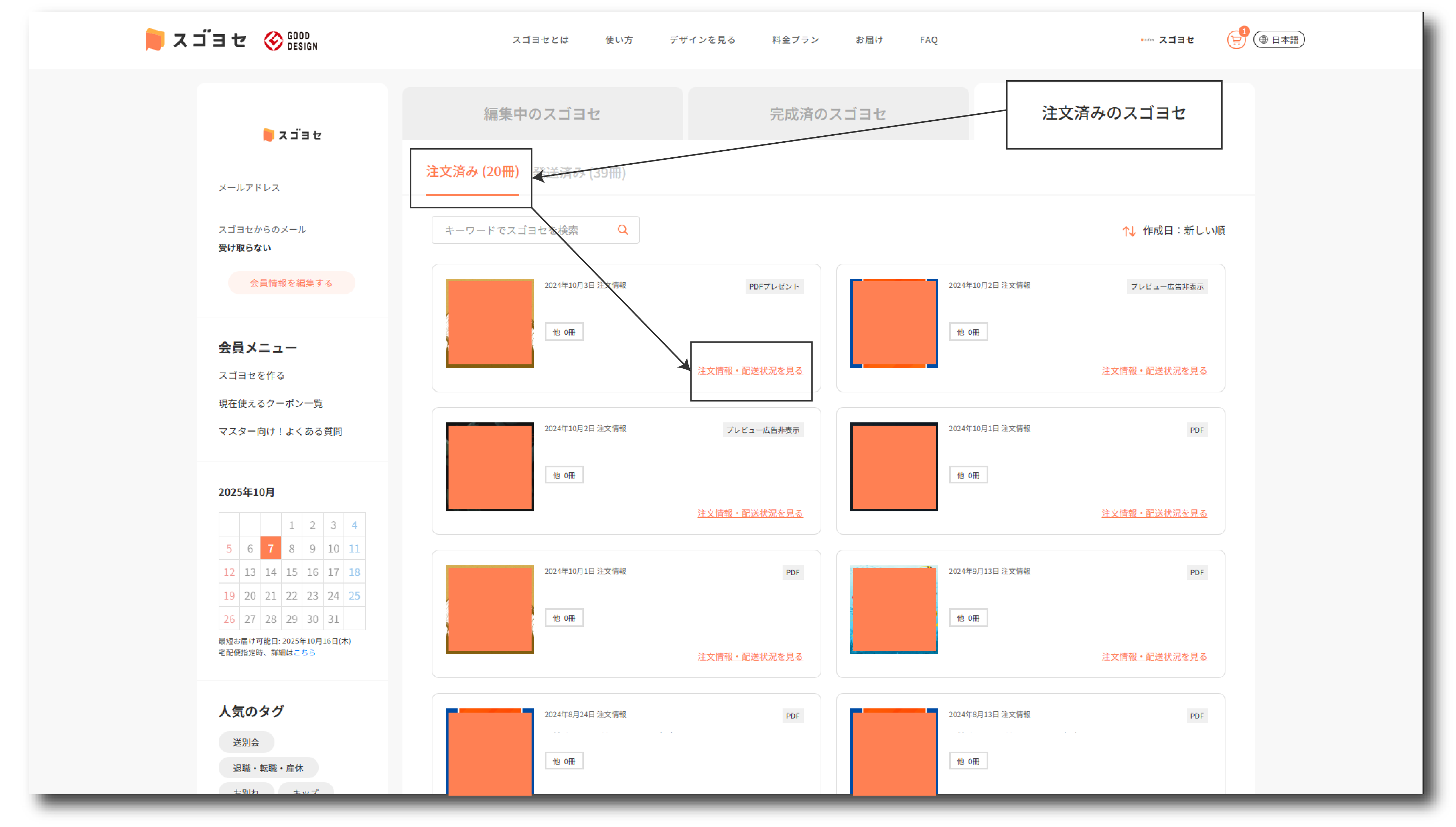Click the Sugoyose logo in the header
Screen dimensions: 1456x827
(196, 40)
